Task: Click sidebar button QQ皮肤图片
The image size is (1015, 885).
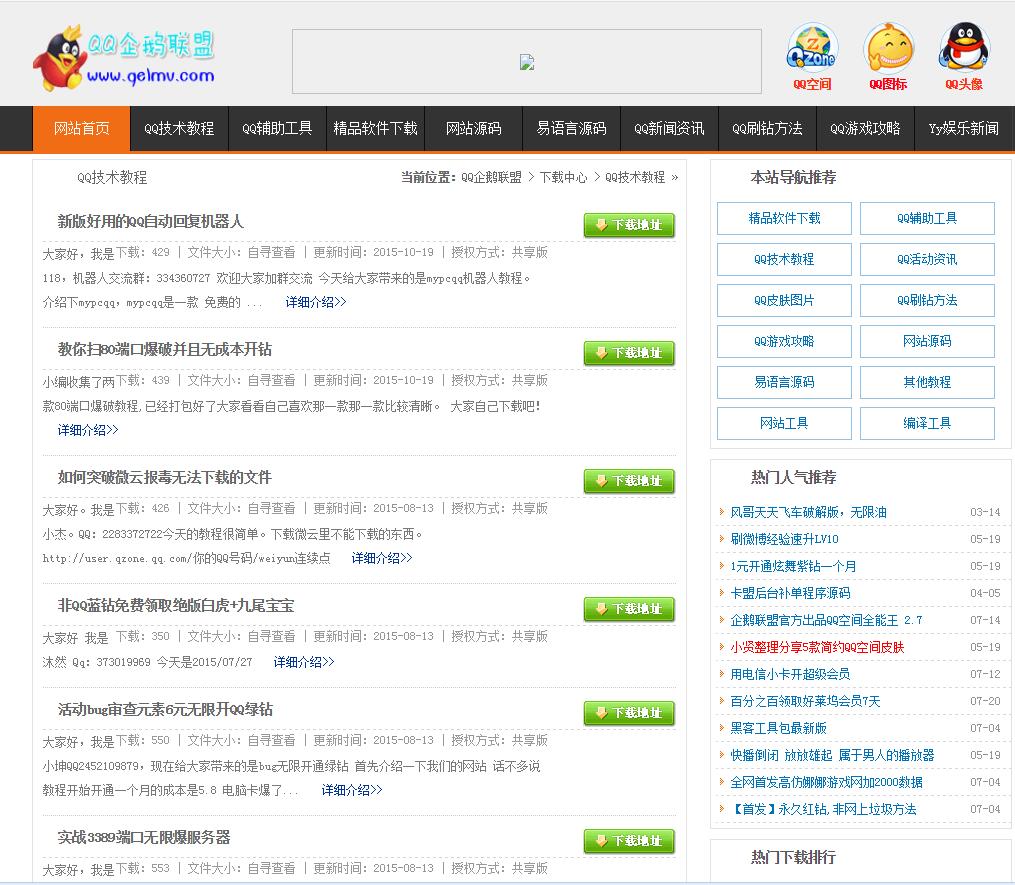Action: [785, 300]
